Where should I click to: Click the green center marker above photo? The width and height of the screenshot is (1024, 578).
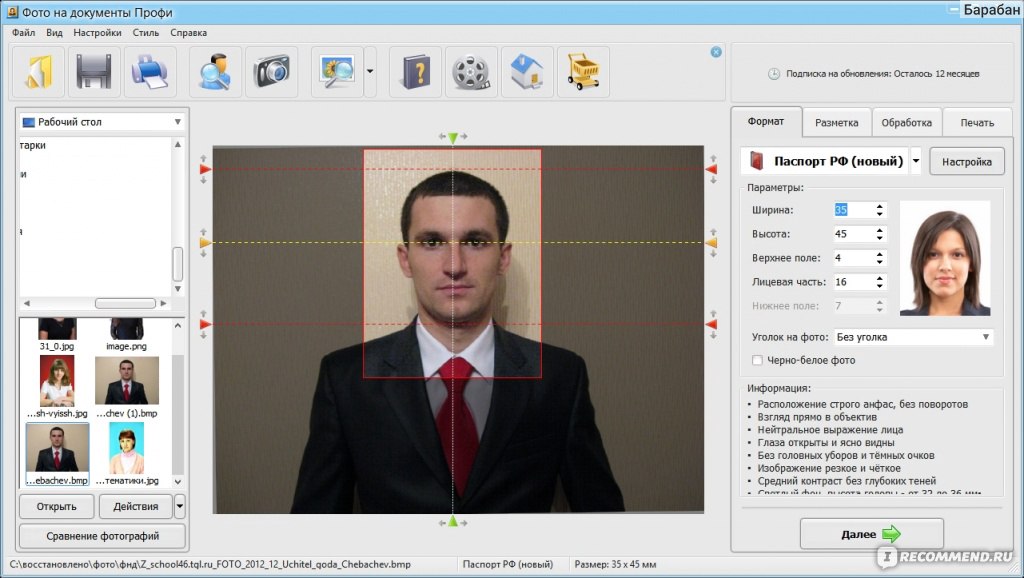[453, 138]
